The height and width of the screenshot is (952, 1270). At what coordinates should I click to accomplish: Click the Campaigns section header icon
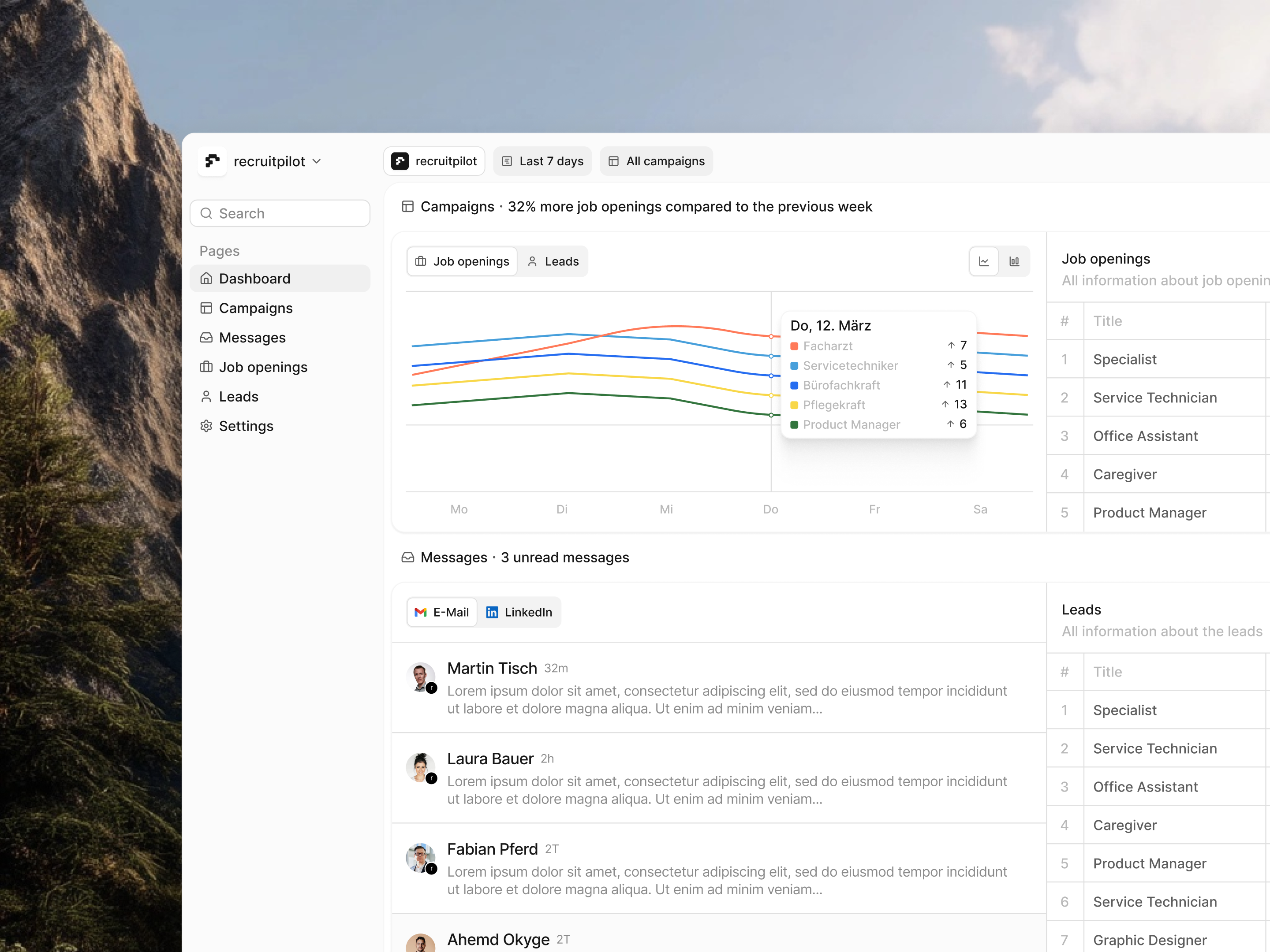point(407,207)
